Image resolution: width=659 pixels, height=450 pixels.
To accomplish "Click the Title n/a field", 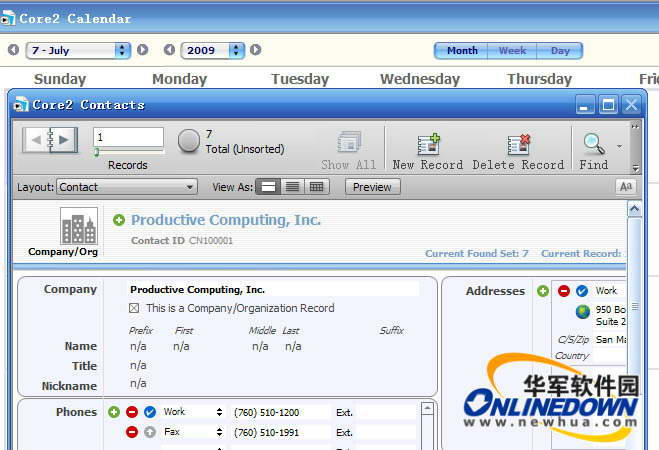I will click(138, 366).
